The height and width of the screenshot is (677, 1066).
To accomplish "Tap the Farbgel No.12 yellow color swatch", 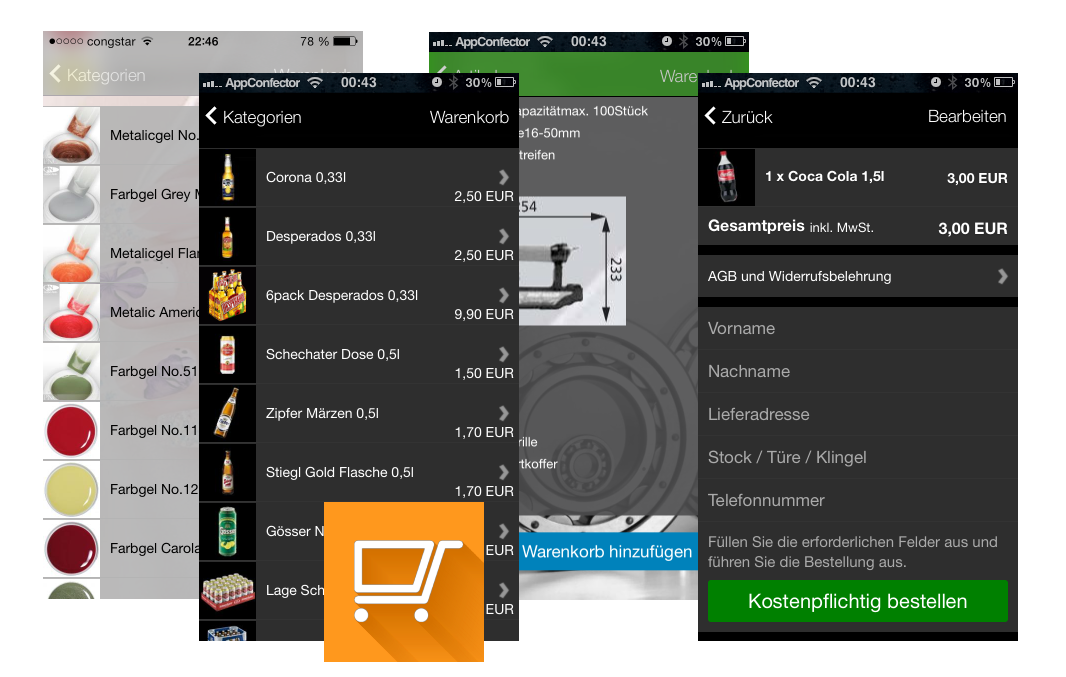I will point(71,489).
